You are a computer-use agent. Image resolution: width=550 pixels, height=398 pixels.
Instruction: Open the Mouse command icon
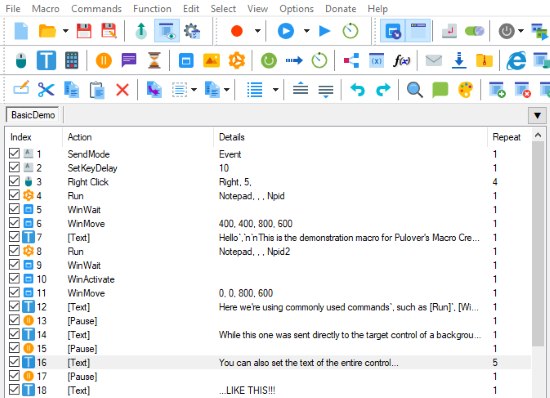click(x=21, y=60)
